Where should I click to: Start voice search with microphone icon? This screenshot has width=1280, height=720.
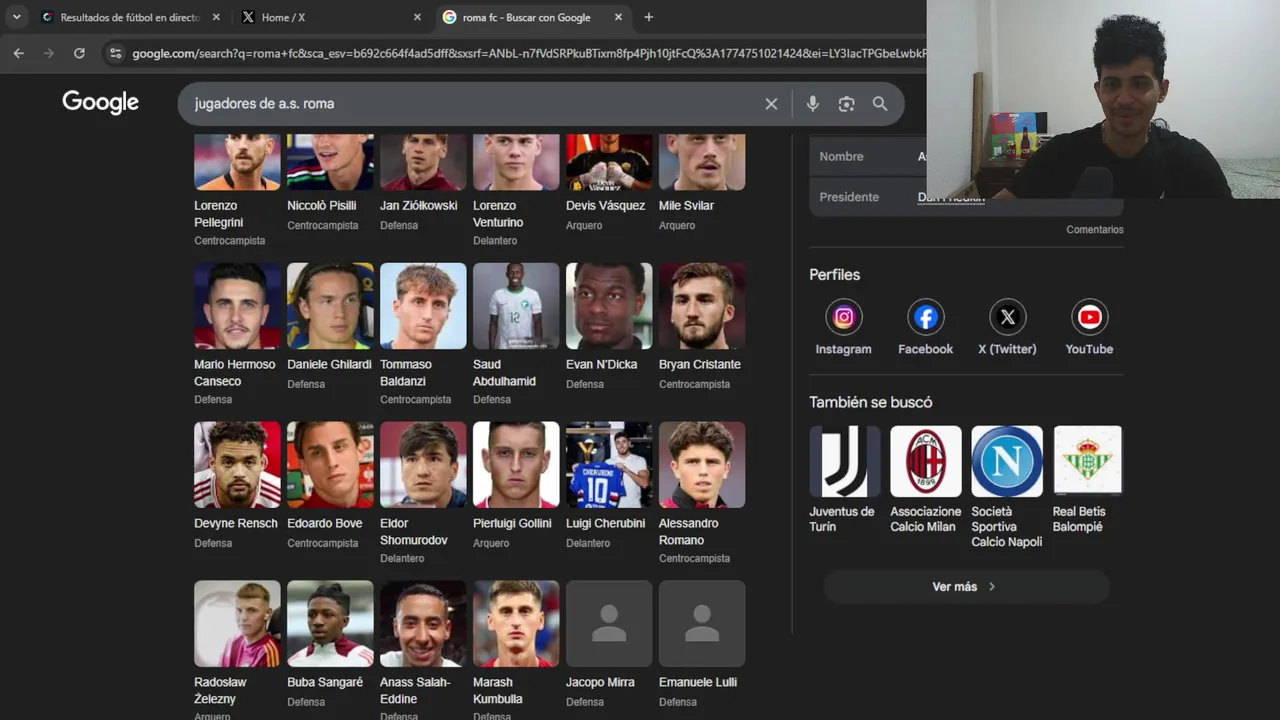pyautogui.click(x=812, y=104)
